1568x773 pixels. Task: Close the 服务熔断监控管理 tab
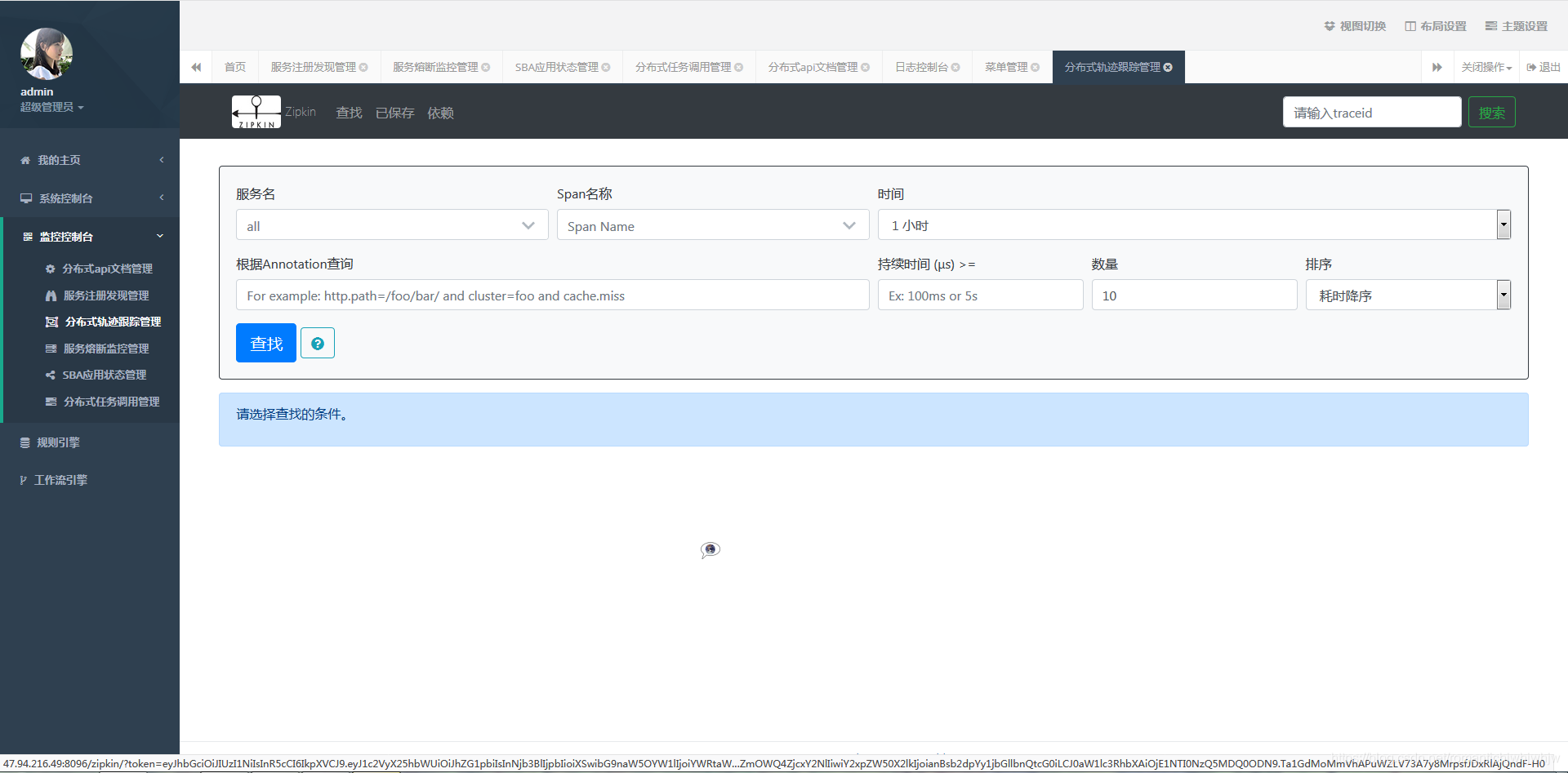(x=486, y=67)
